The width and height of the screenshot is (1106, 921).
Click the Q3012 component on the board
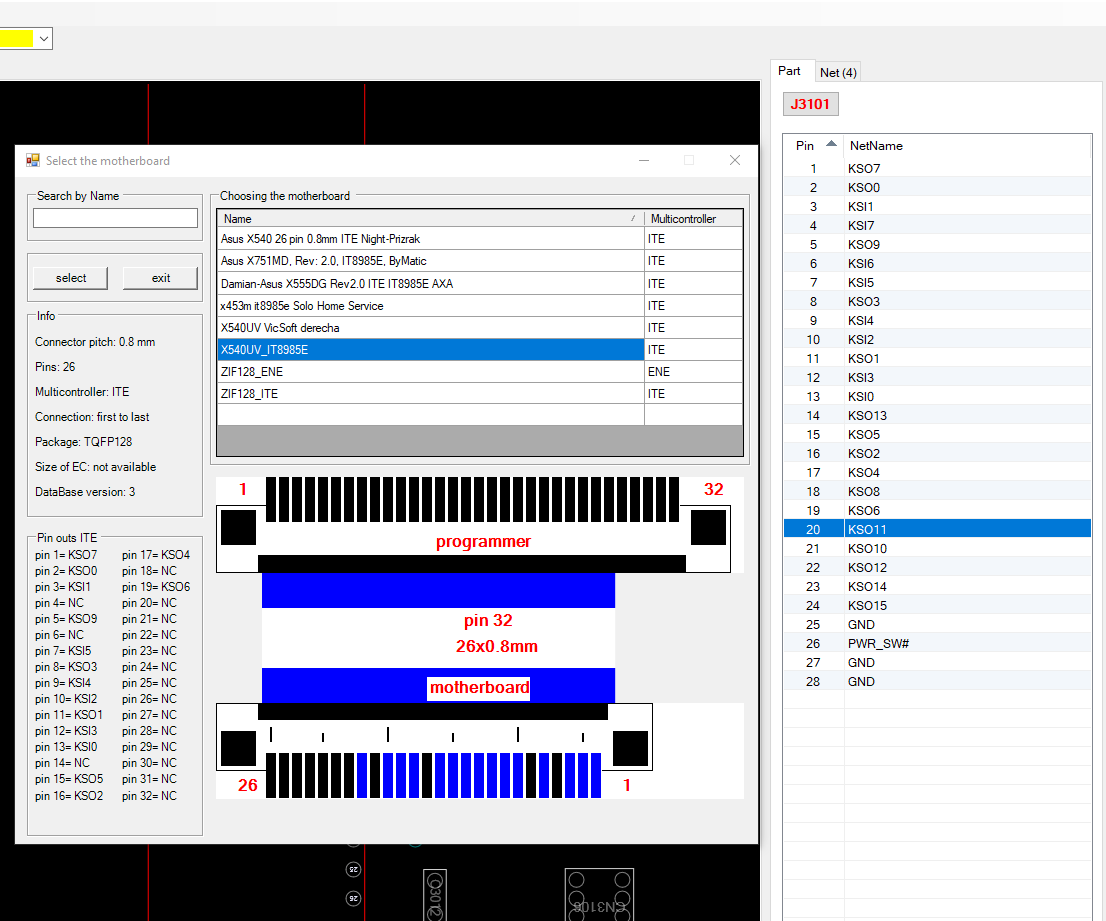(x=435, y=895)
